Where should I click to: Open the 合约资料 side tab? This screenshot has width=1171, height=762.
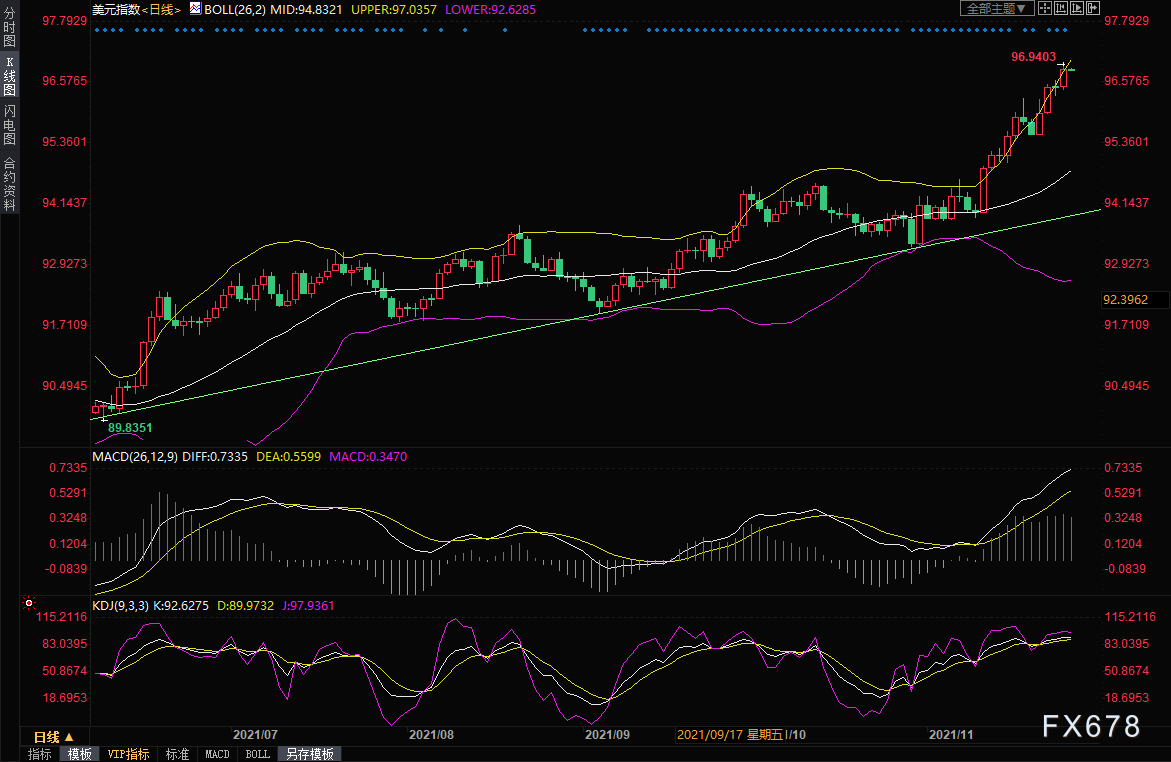click(10, 184)
